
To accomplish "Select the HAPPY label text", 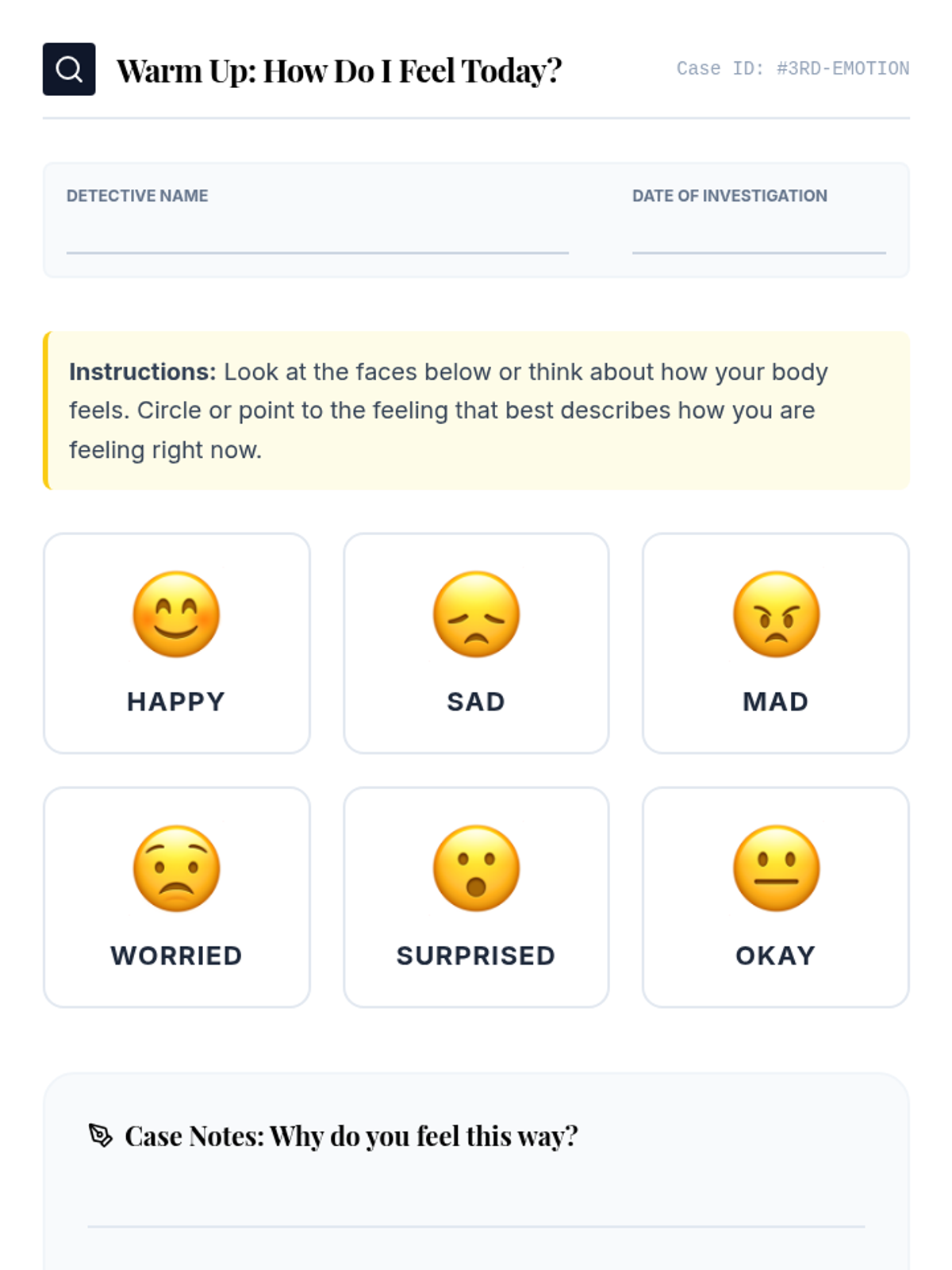I will 176,702.
